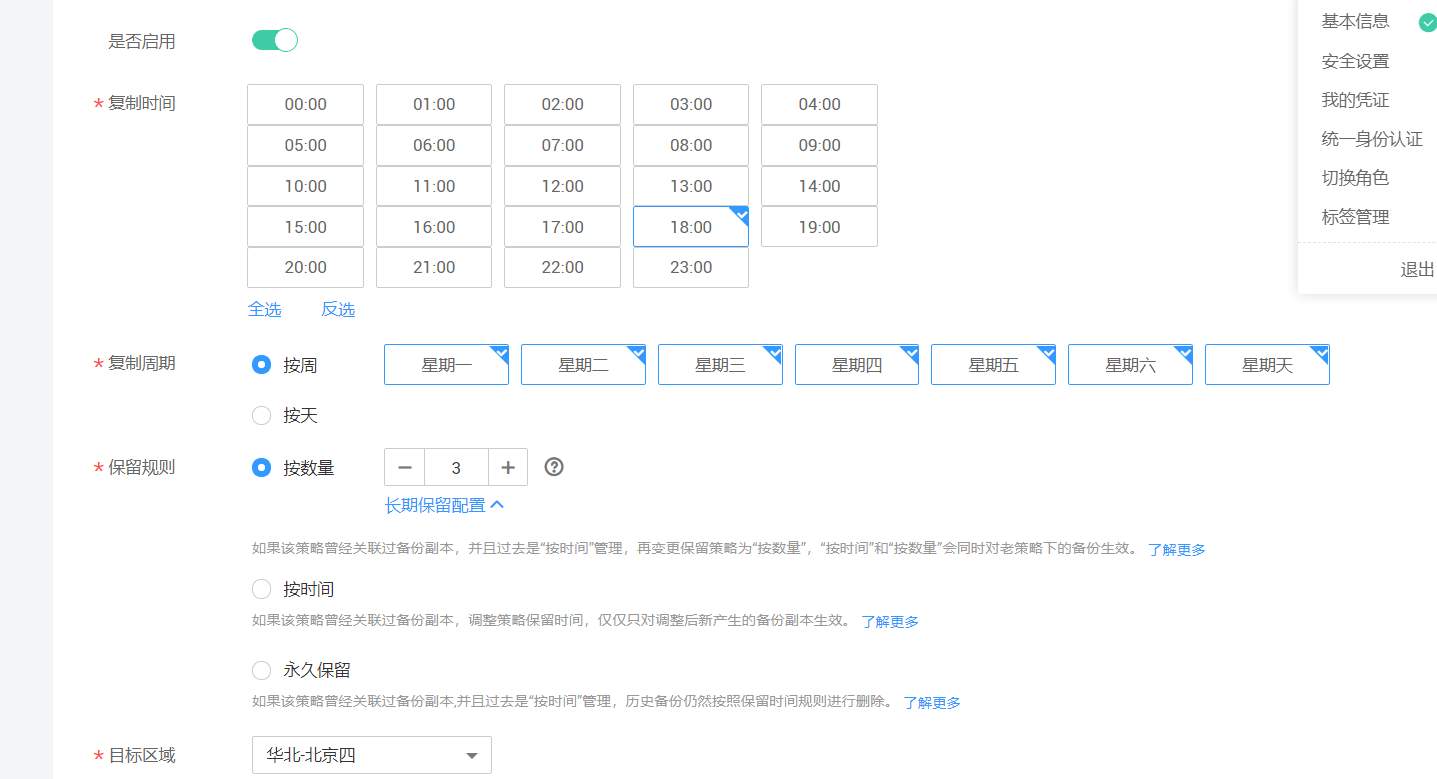Select the 00:00 replication time
The width and height of the screenshot is (1437, 779).
point(305,104)
